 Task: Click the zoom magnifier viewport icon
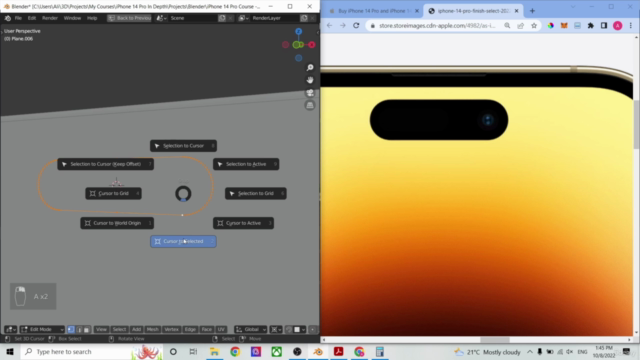(x=310, y=67)
